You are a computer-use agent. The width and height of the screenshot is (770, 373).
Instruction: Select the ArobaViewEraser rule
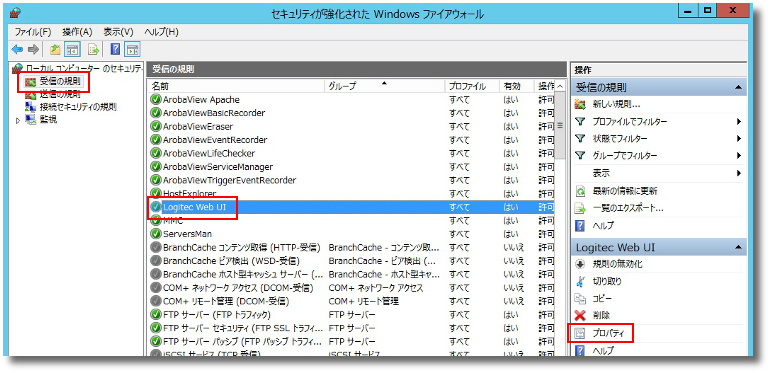[x=351, y=127]
